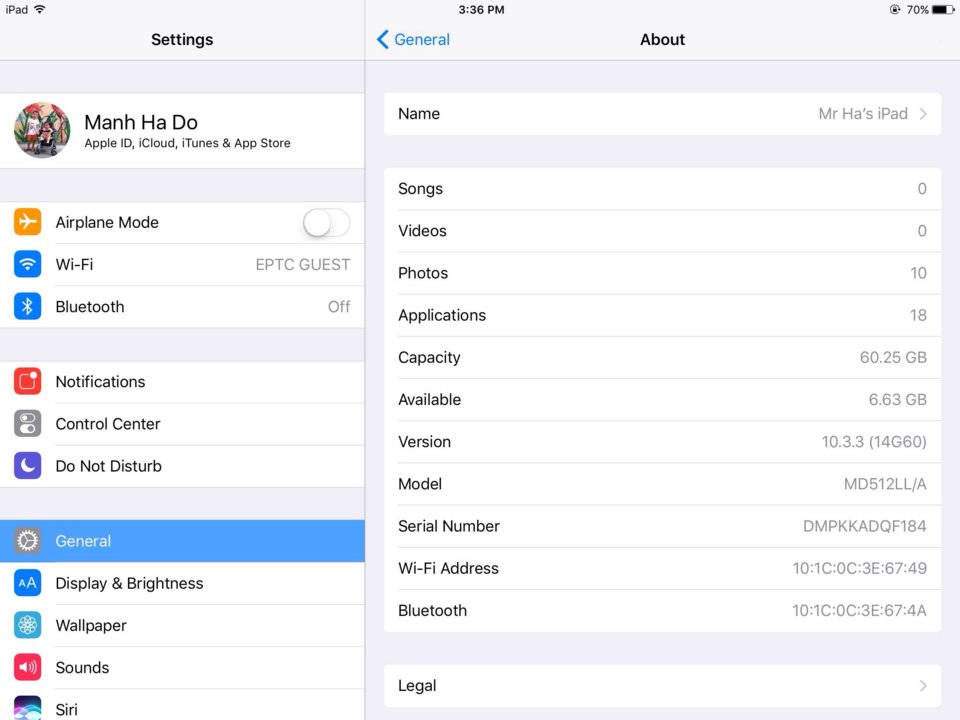Tap the Sounds speaker icon

[x=28, y=667]
